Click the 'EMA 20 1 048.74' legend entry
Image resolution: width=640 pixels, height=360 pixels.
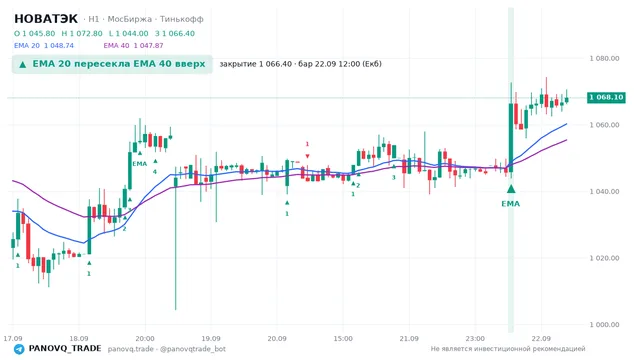click(x=44, y=46)
